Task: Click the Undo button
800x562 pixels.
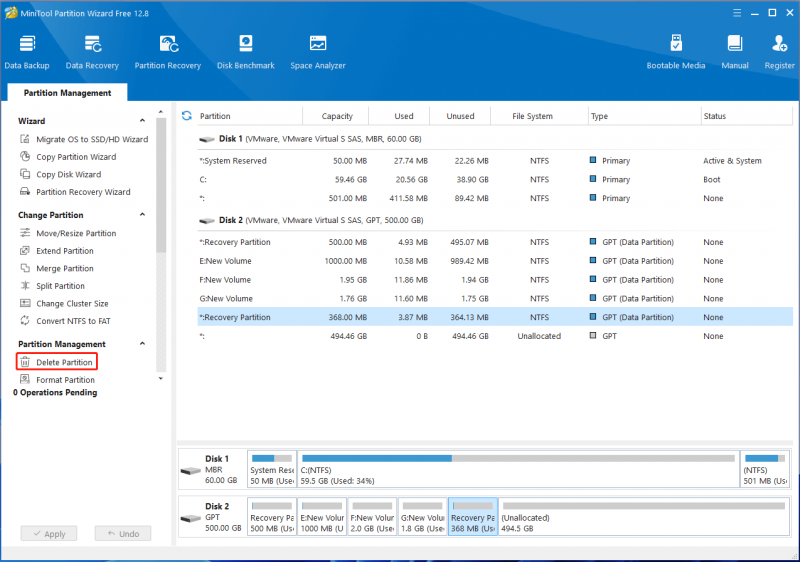Action: click(x=123, y=533)
